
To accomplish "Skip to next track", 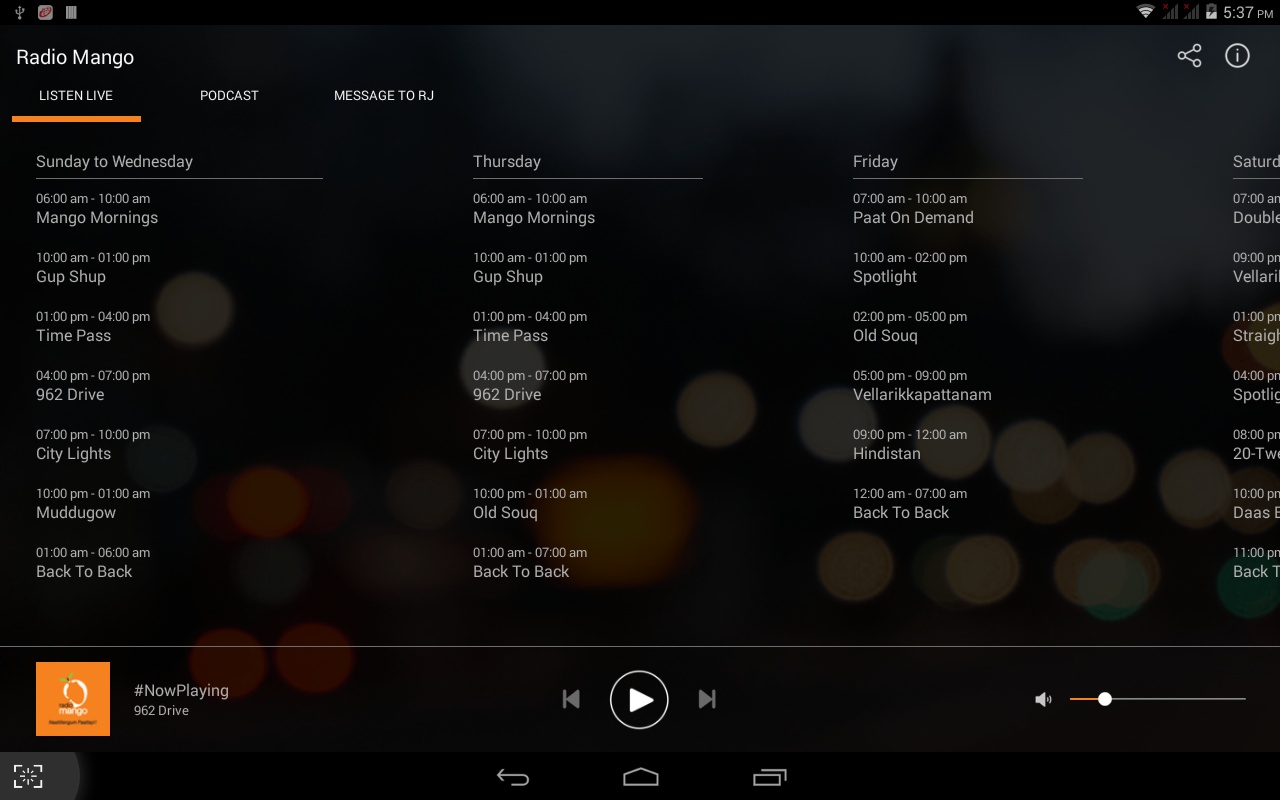I will (707, 699).
